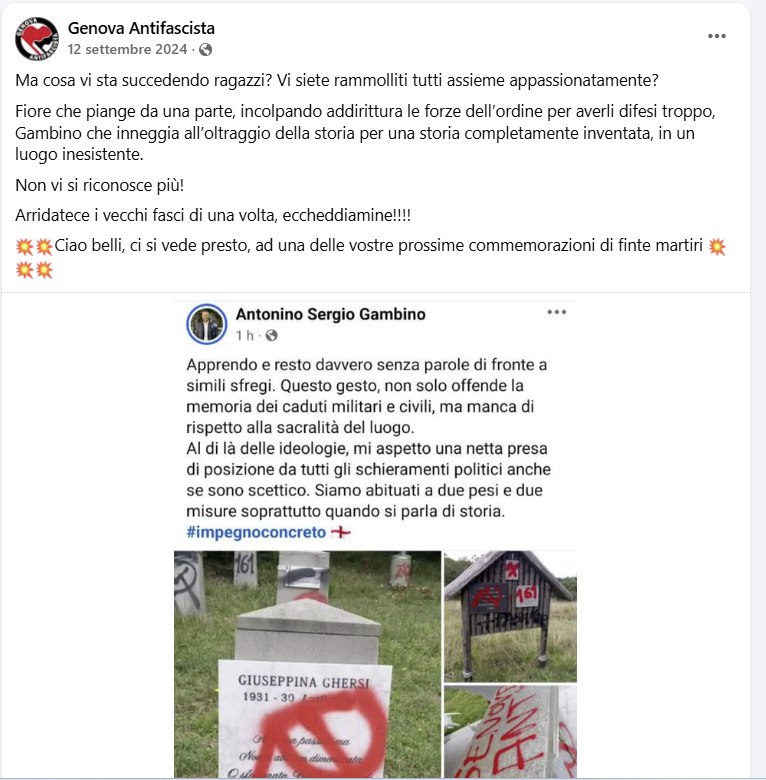Open the three-dot menu on Gambino's embedded post

[x=557, y=312]
